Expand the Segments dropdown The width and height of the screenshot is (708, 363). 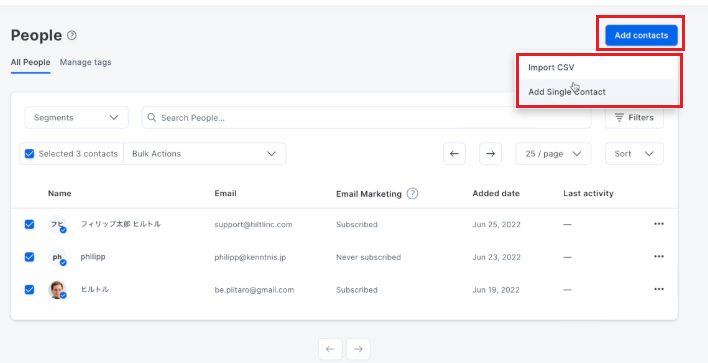(77, 117)
